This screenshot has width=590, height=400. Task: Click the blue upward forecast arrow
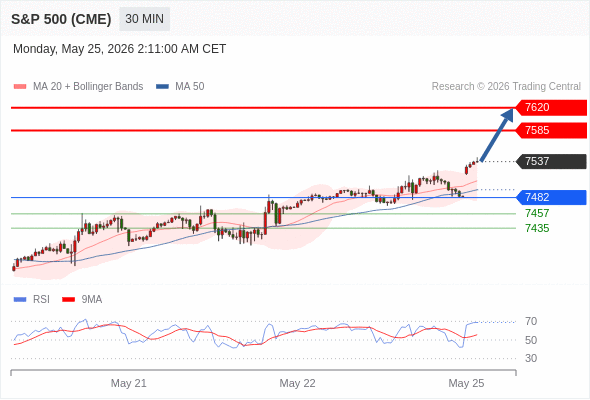[497, 135]
